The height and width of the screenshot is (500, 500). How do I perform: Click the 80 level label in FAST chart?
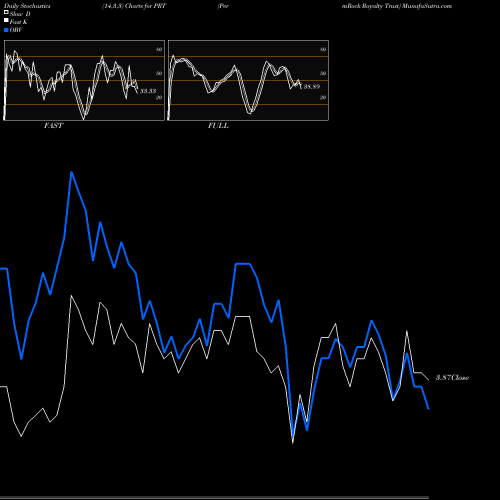159,49
